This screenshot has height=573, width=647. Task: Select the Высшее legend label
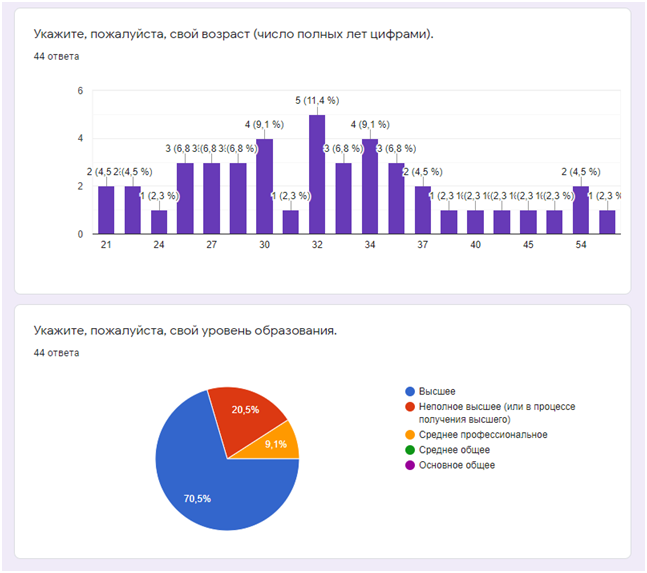coord(437,391)
